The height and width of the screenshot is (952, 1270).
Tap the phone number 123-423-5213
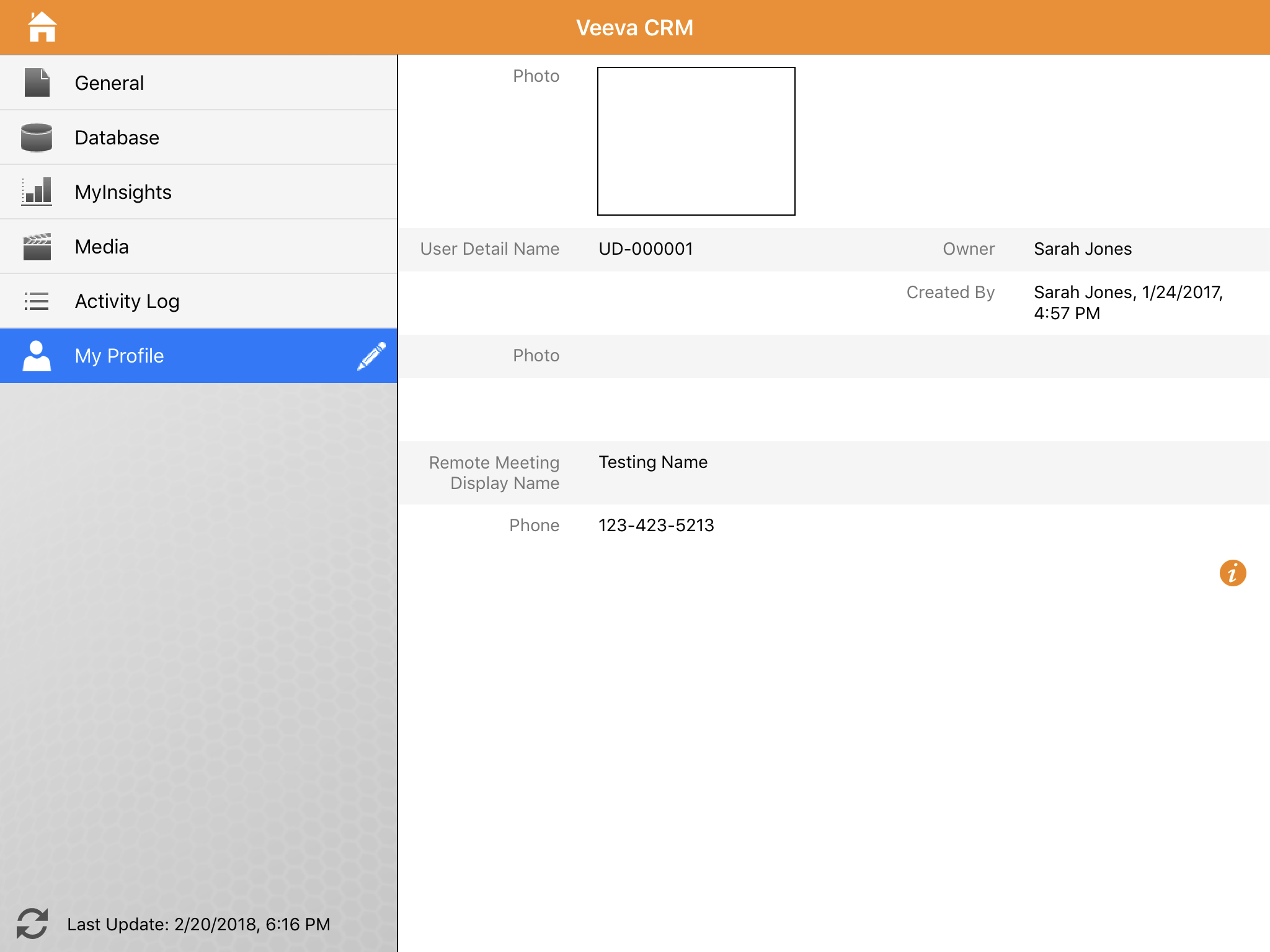[656, 526]
